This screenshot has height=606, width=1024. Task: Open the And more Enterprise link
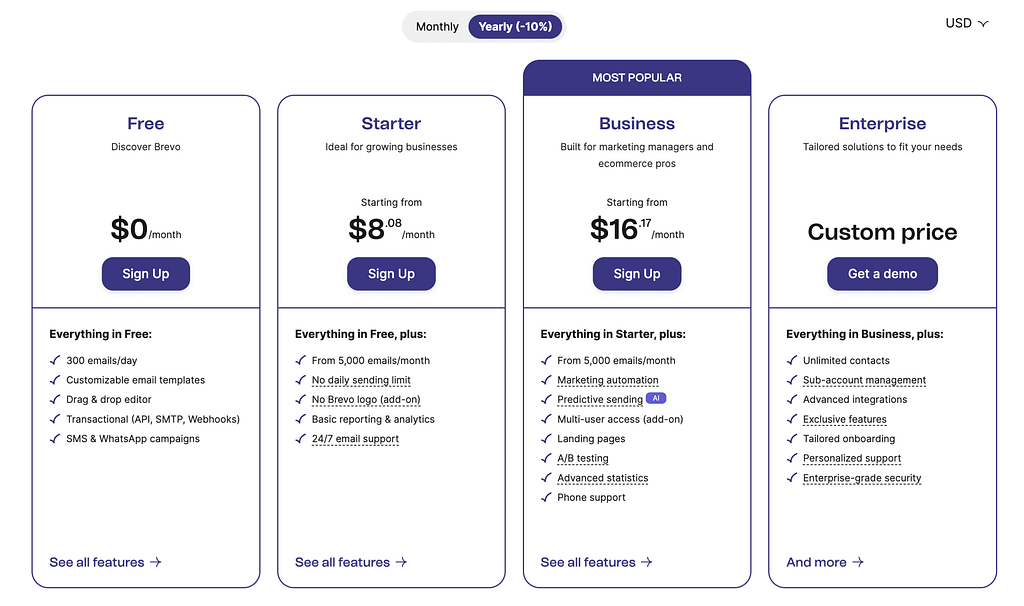(825, 562)
